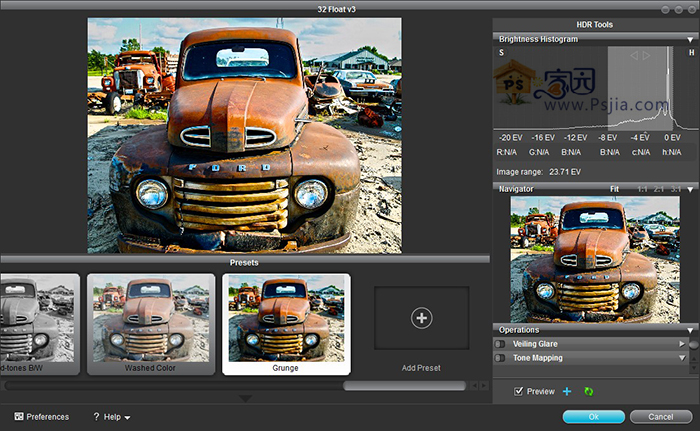The image size is (700, 431).
Task: Click the 32 Float v3 title text
Action: click(x=336, y=9)
